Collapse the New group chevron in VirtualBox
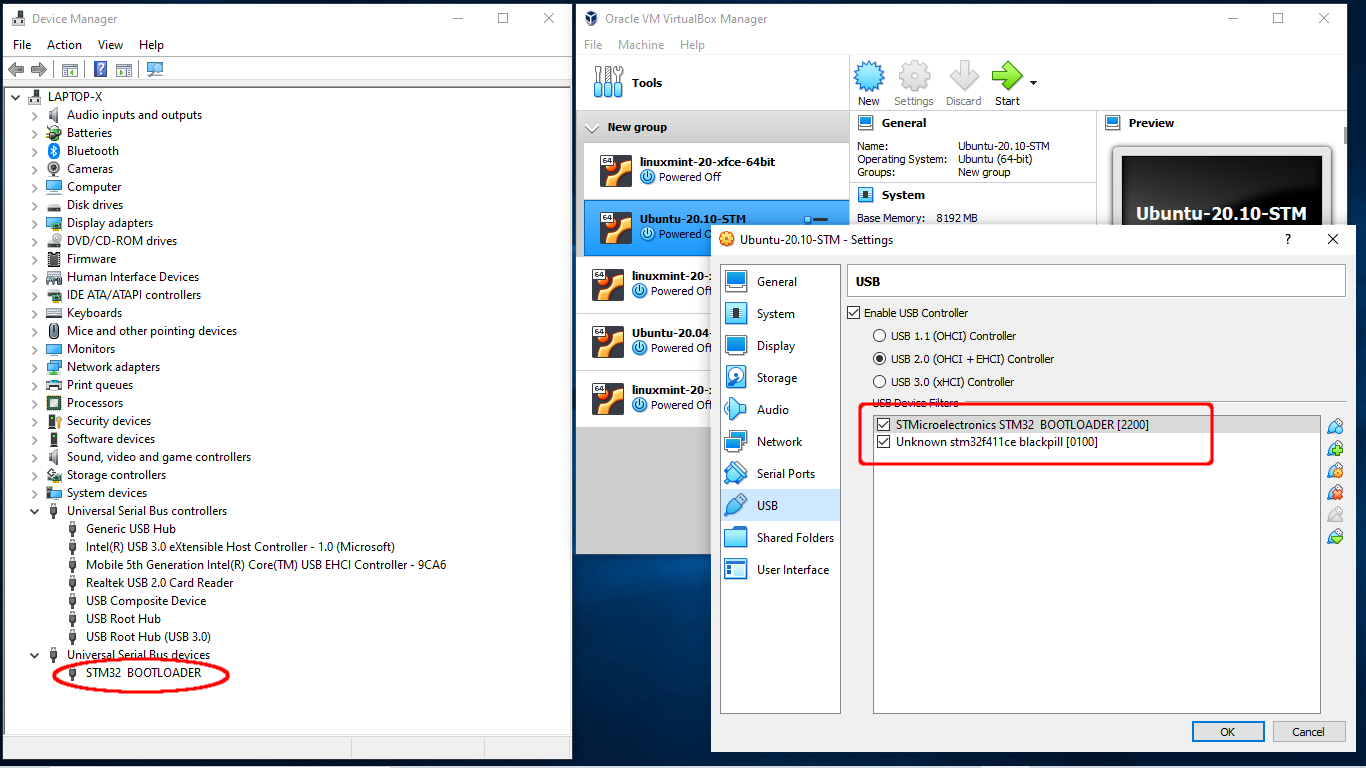The image size is (1366, 768). [x=594, y=128]
